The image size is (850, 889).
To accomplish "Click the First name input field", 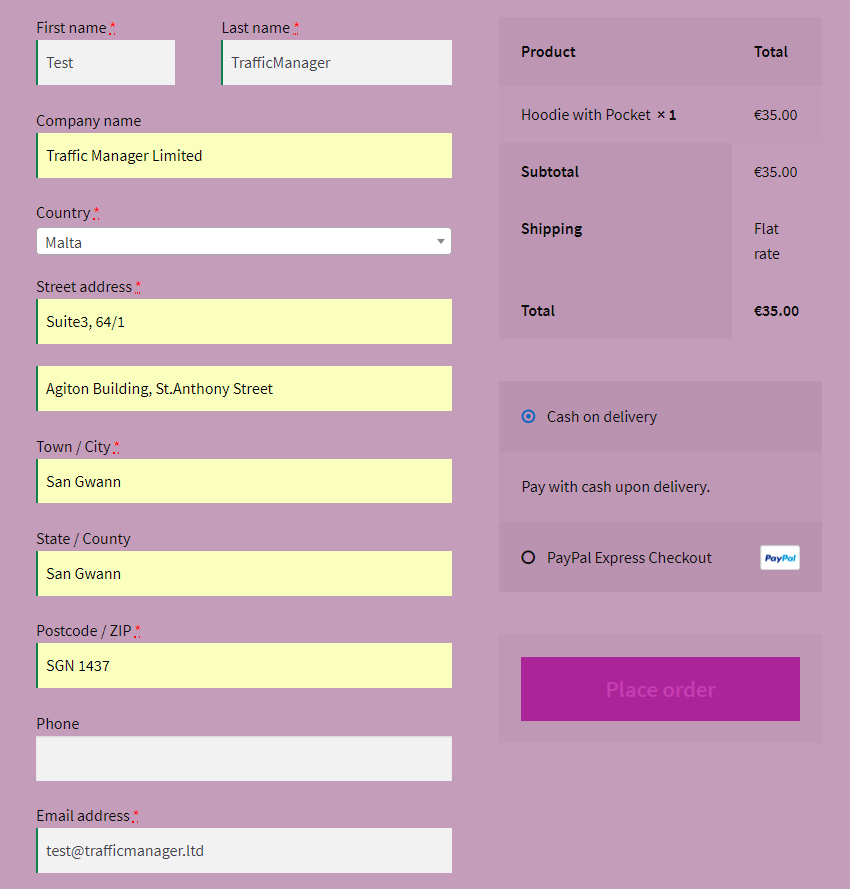I will (105, 62).
